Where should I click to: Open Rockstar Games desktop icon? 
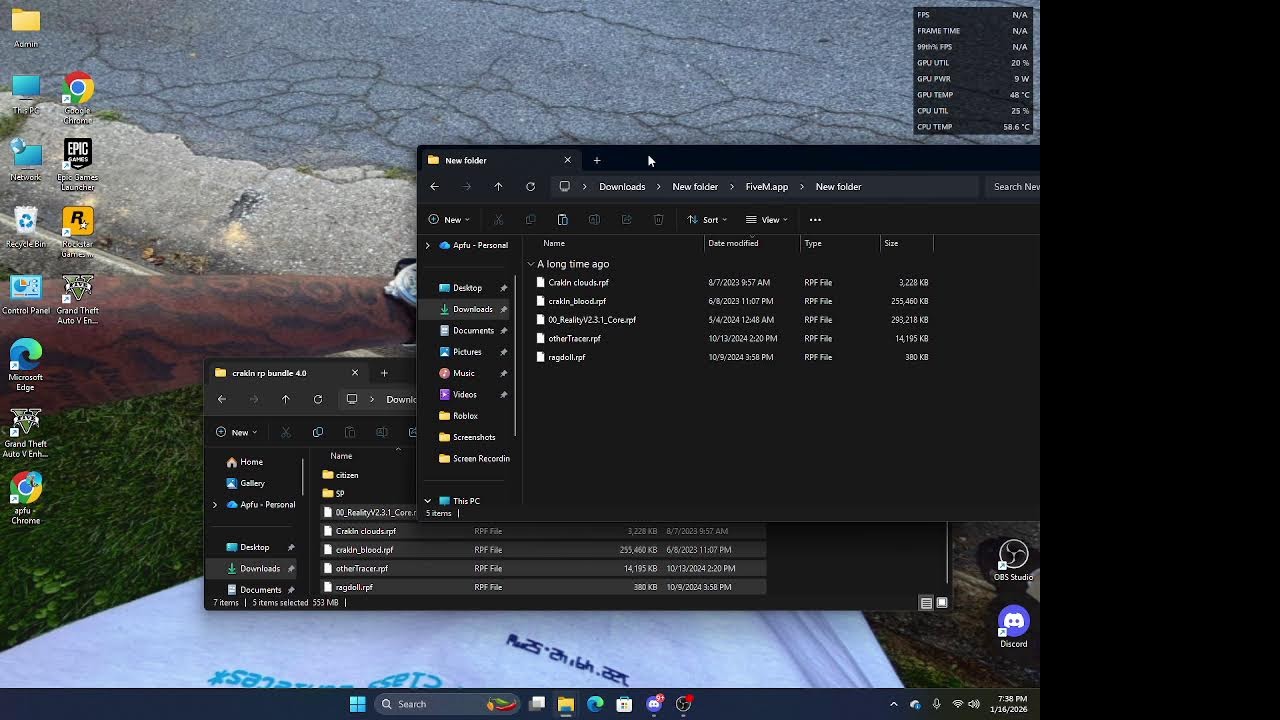[x=77, y=232]
